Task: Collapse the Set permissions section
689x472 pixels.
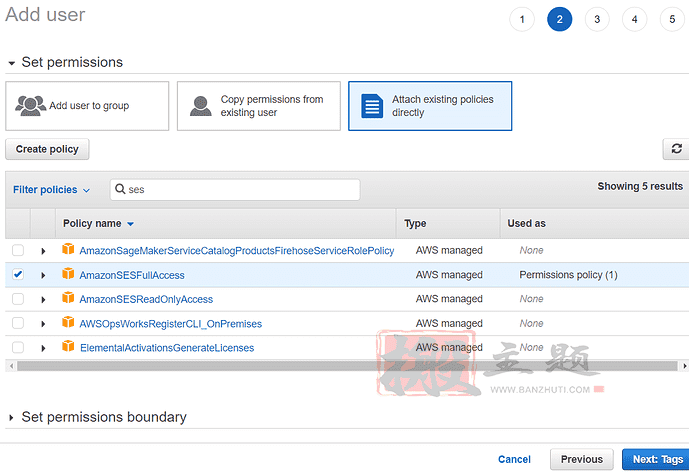Action: pyautogui.click(x=11, y=63)
